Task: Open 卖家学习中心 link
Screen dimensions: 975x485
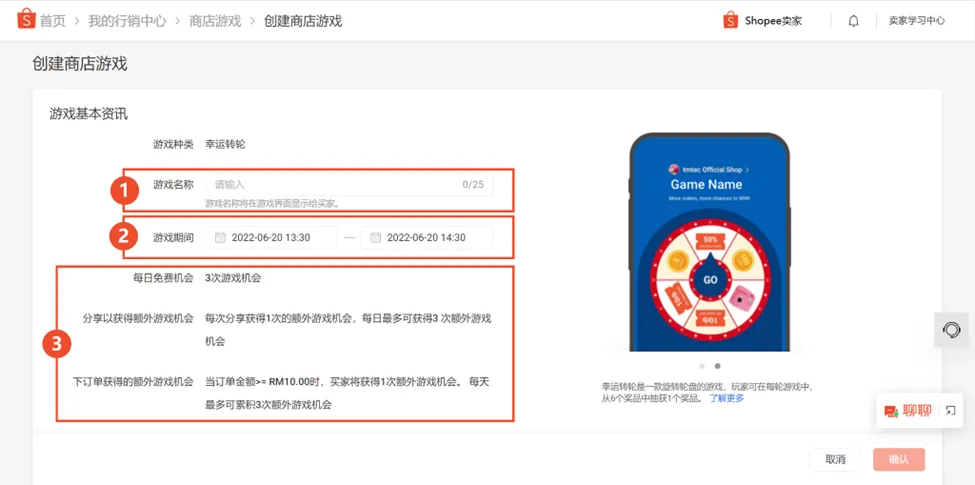Action: 917,21
